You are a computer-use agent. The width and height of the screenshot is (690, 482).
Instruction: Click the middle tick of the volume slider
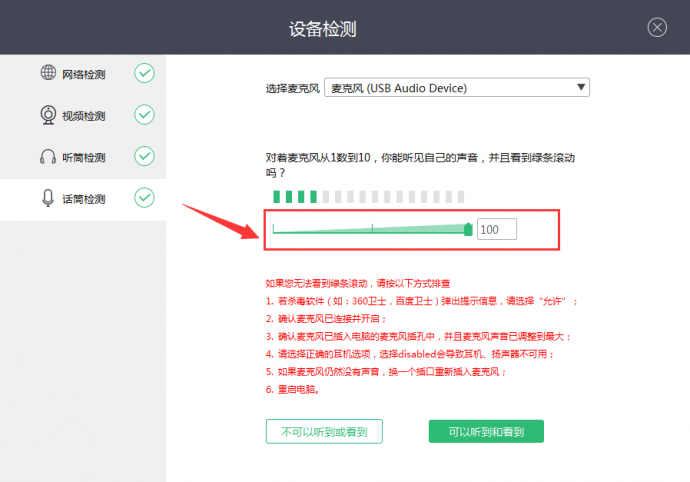pos(372,229)
